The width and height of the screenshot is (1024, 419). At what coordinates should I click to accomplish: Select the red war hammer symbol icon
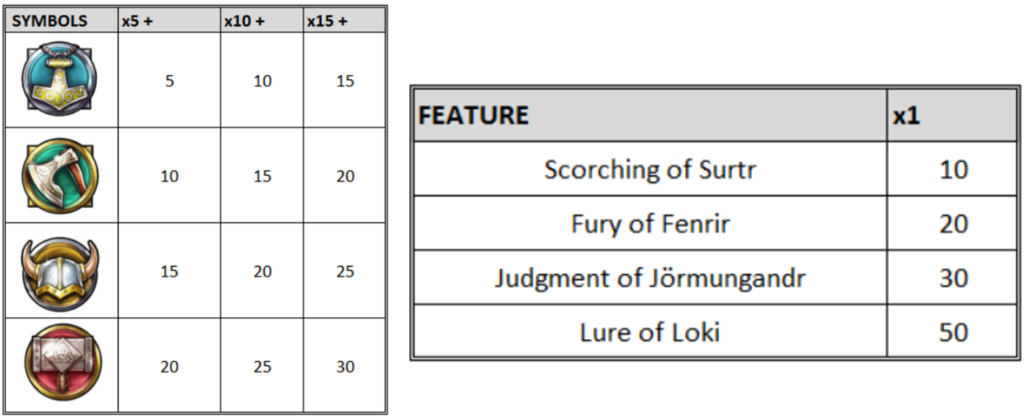(60, 366)
